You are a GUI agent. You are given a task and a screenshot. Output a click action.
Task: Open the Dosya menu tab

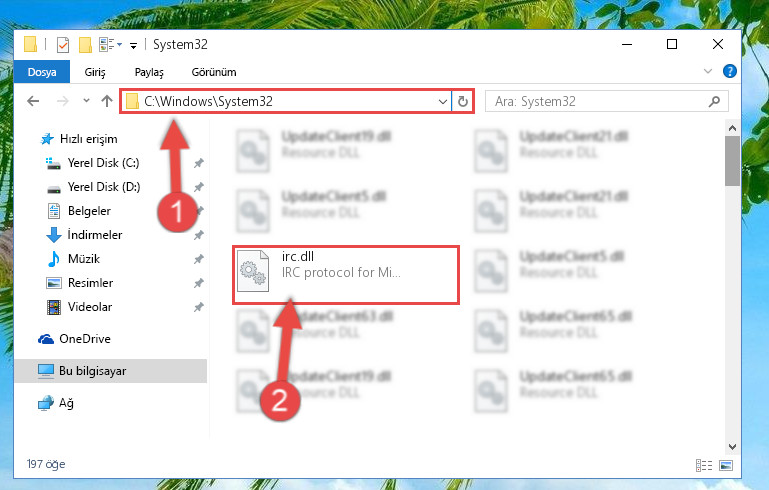[42, 72]
